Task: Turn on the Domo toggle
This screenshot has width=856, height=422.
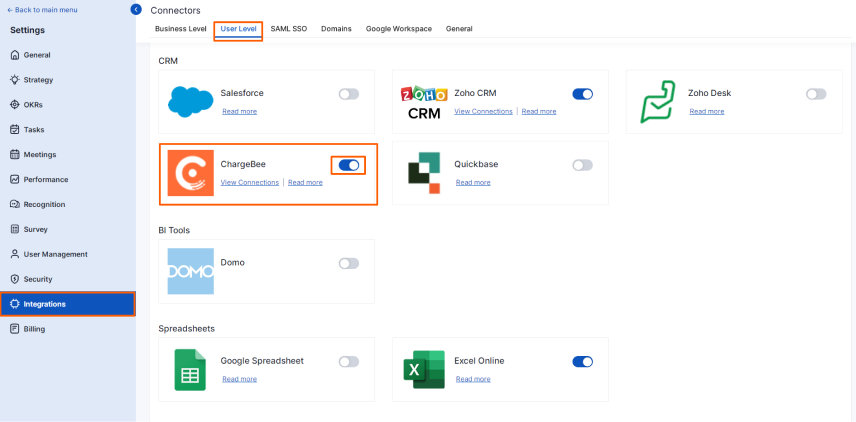Action: [x=349, y=264]
